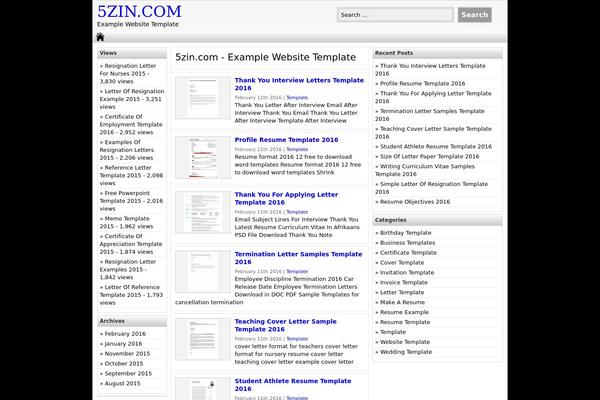Open Resume Example category
Viewport: 600px width, 400px height.
pyautogui.click(x=404, y=312)
